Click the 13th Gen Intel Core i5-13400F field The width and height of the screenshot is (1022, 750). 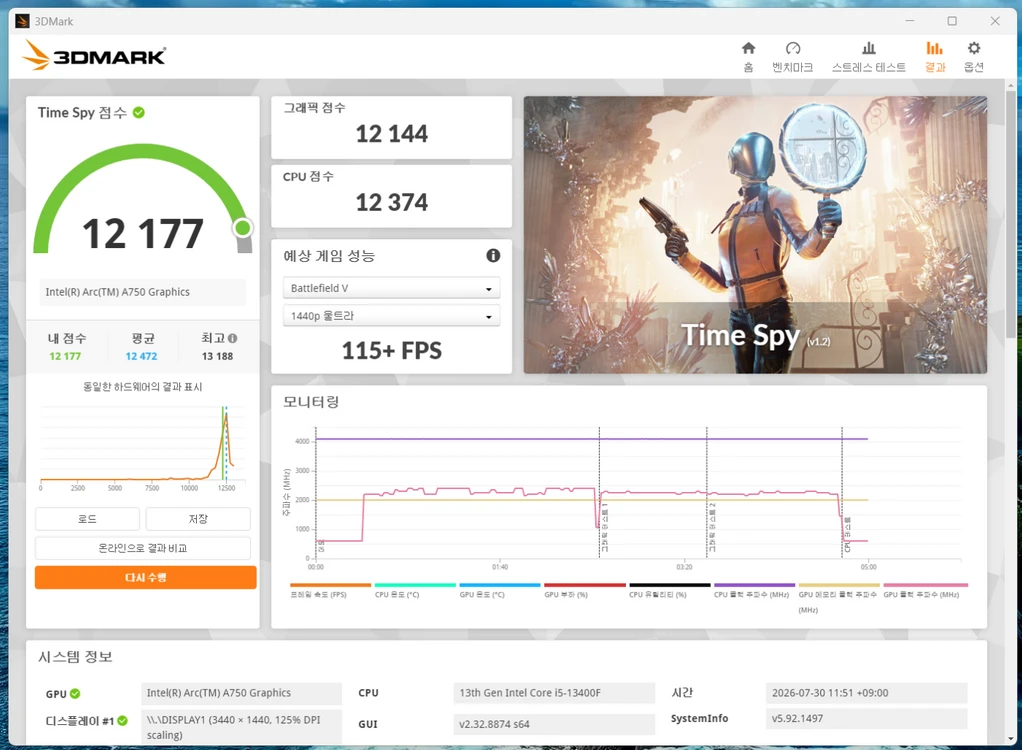[x=554, y=693]
